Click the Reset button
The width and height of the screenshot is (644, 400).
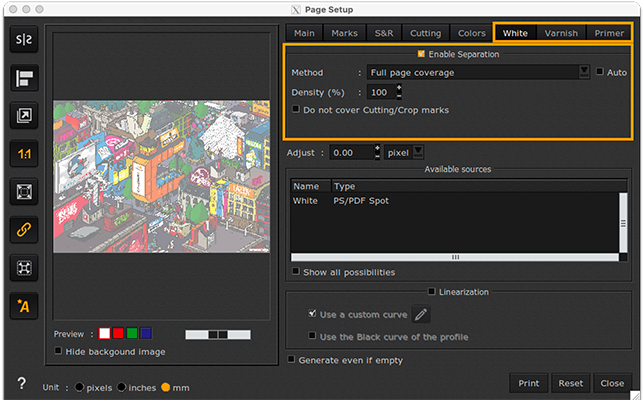[570, 383]
